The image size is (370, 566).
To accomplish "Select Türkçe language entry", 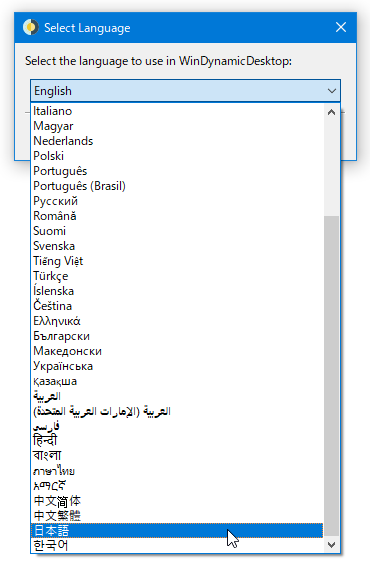I will (x=177, y=276).
